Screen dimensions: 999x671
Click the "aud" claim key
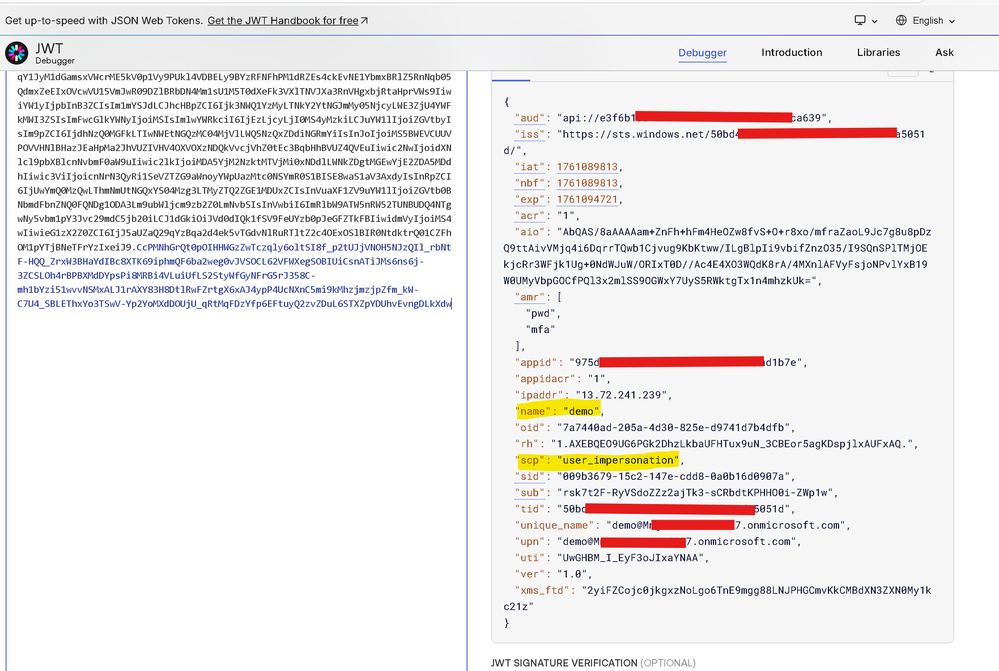530,118
